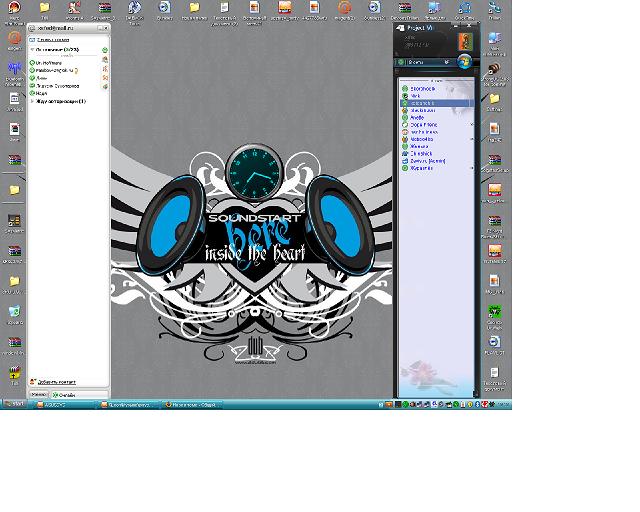Expand the 'Ждут авторизации (1)' group
640x512 pixels.
coord(32,101)
